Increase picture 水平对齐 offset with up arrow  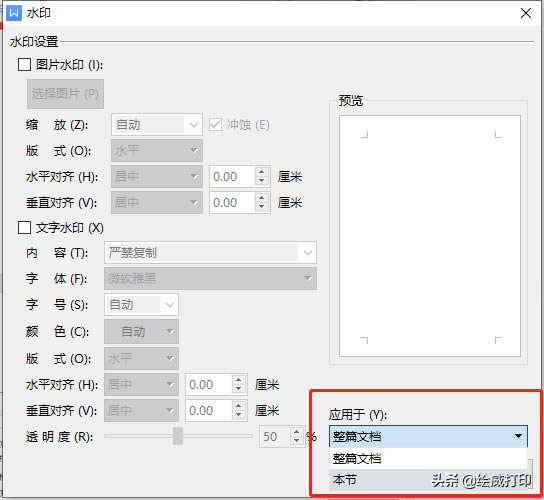pyautogui.click(x=262, y=172)
